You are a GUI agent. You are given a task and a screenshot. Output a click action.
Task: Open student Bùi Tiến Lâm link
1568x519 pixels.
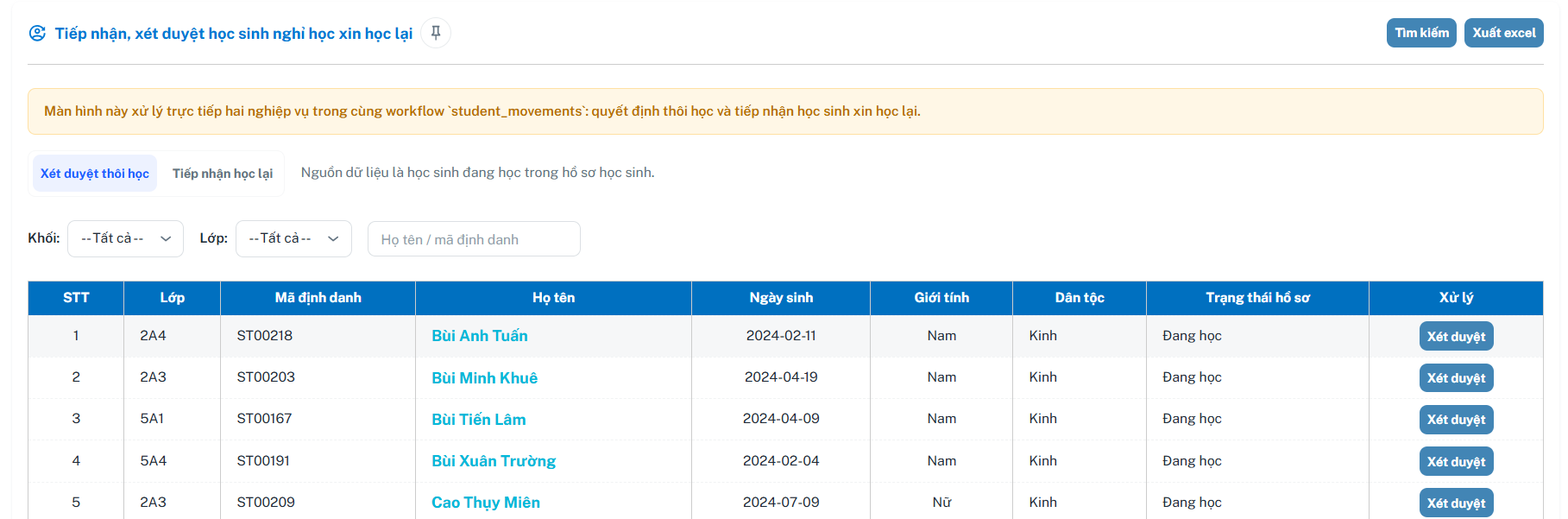[x=479, y=420]
